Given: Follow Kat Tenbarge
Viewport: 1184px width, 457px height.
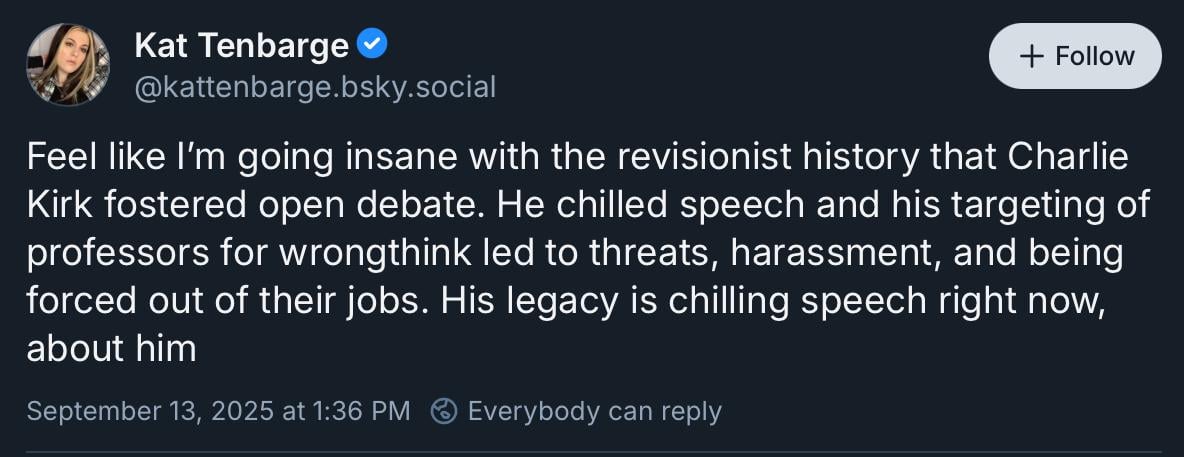Looking at the screenshot, I should (x=1075, y=56).
